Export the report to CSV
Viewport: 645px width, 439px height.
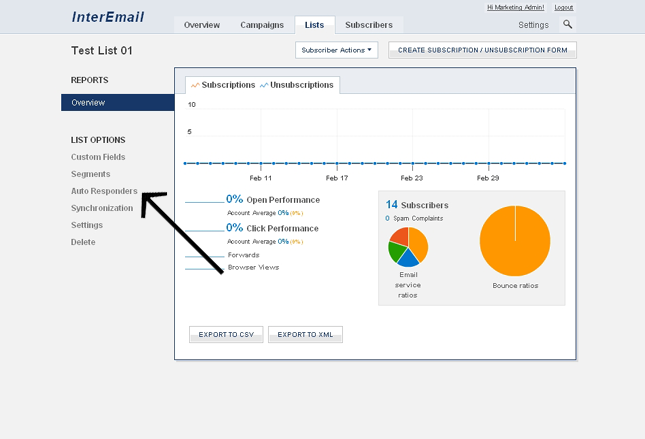226,335
